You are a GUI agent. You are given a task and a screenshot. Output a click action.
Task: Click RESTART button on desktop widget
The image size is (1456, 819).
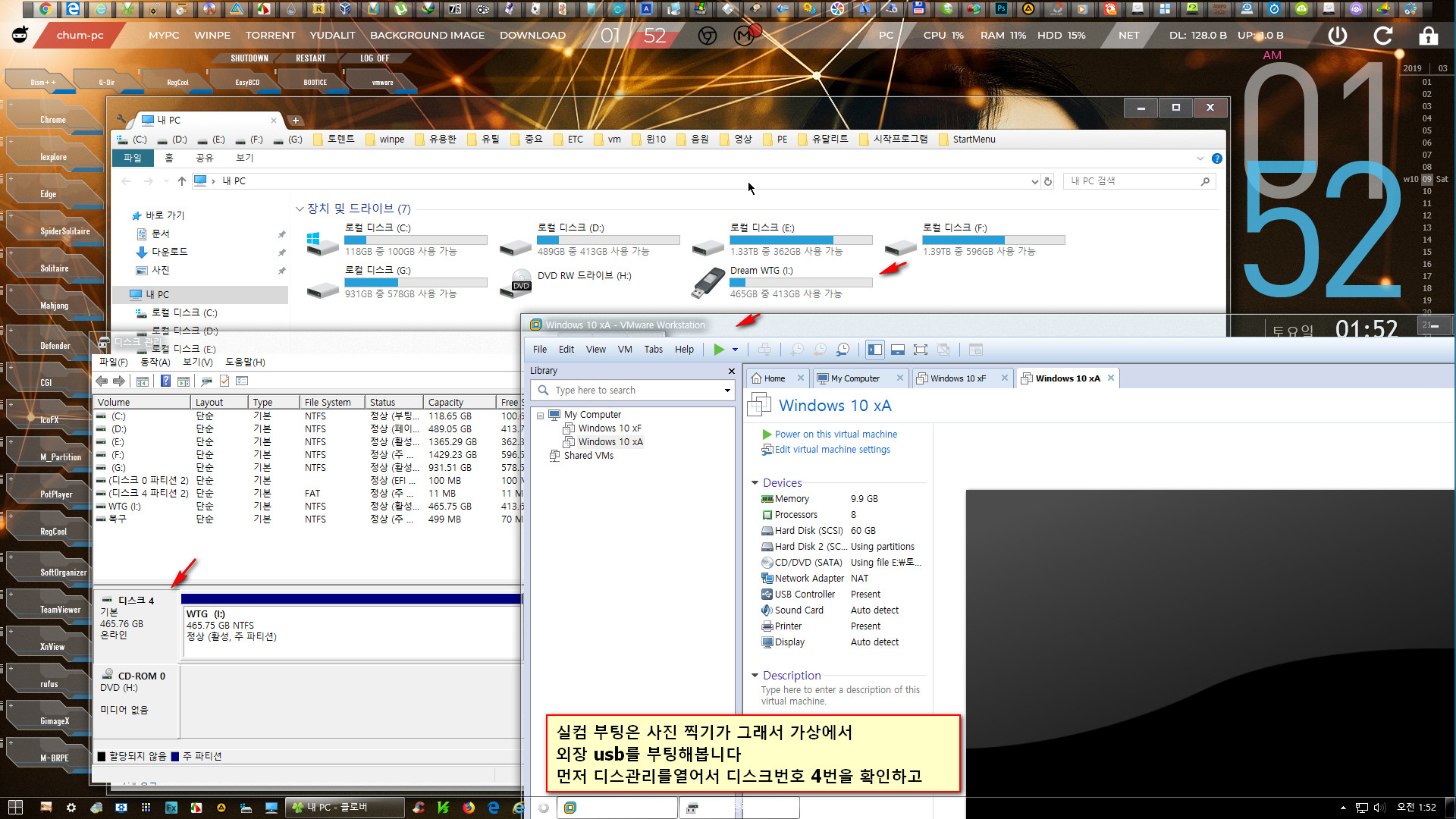311,58
